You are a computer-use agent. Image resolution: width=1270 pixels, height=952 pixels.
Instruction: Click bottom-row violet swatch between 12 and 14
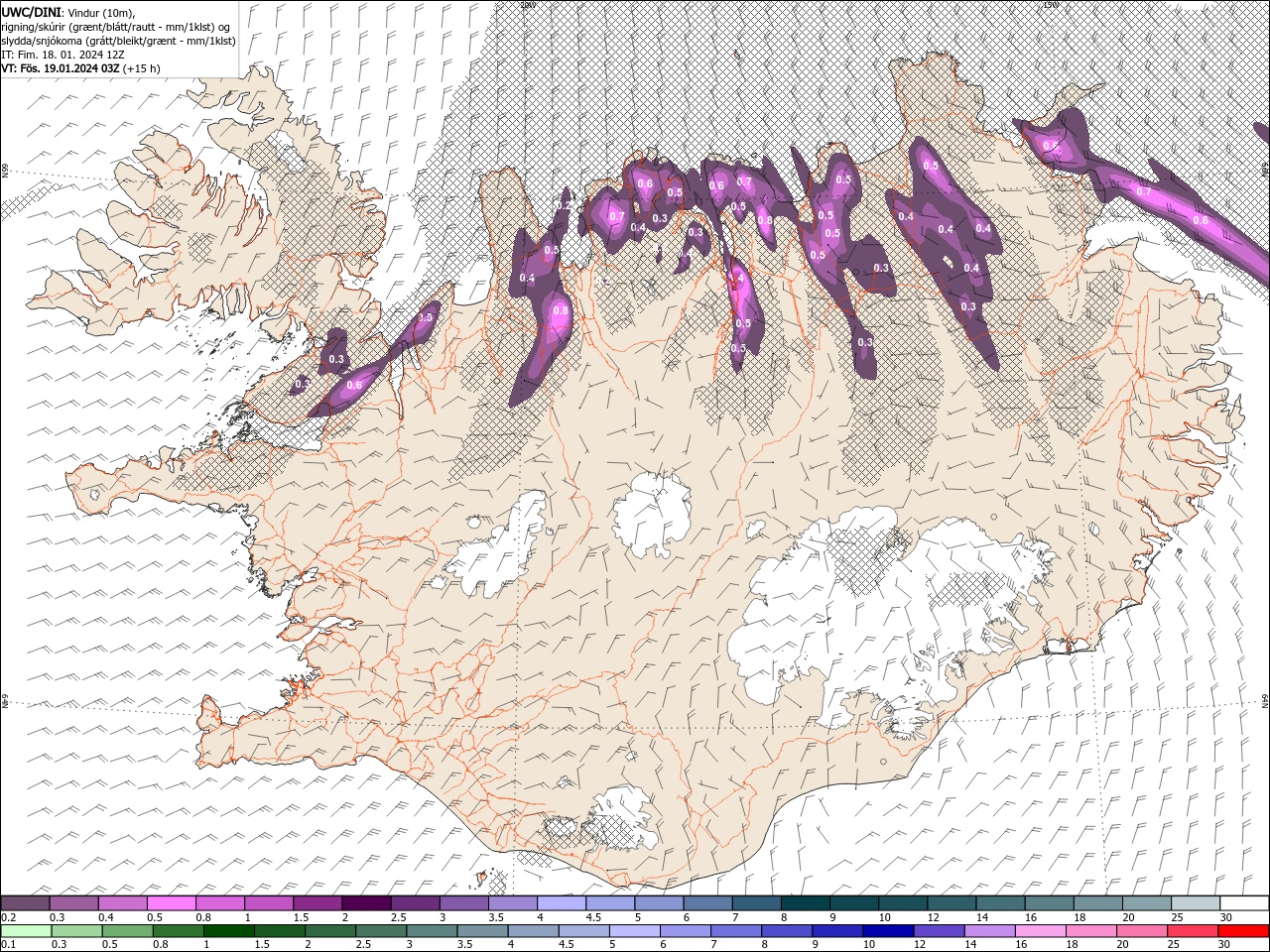pos(939,931)
